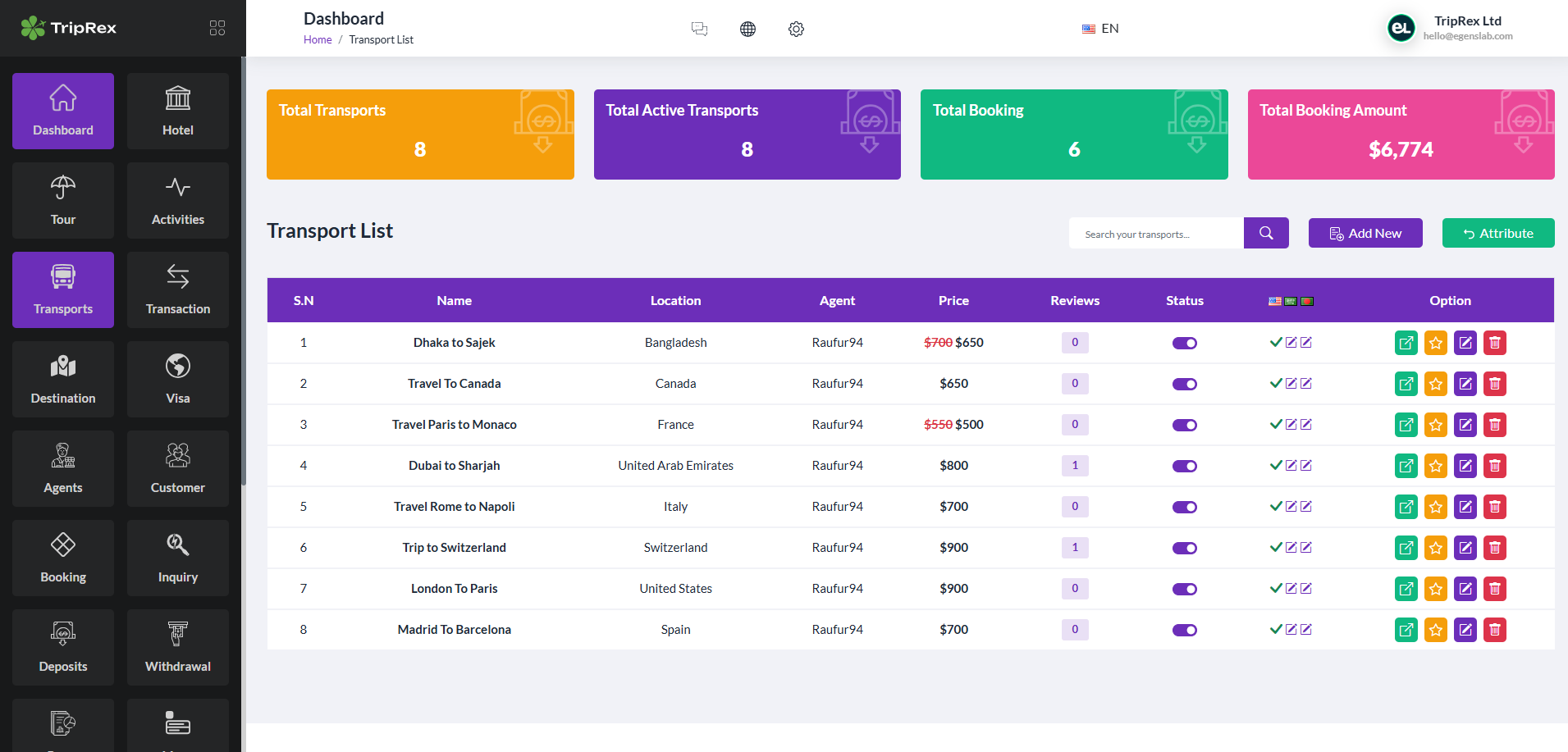Open settings gear icon in header
The image size is (1568, 752).
coord(796,29)
